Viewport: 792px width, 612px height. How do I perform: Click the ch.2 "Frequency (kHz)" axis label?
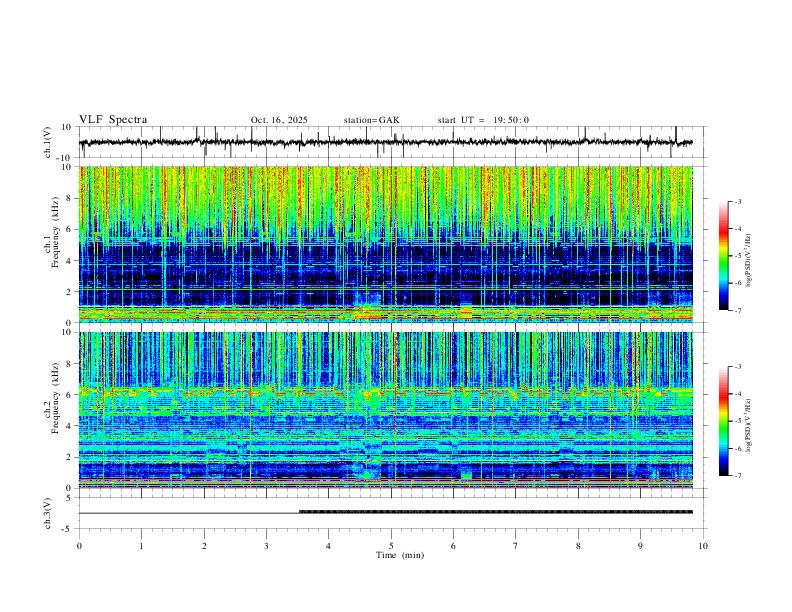tap(55, 398)
